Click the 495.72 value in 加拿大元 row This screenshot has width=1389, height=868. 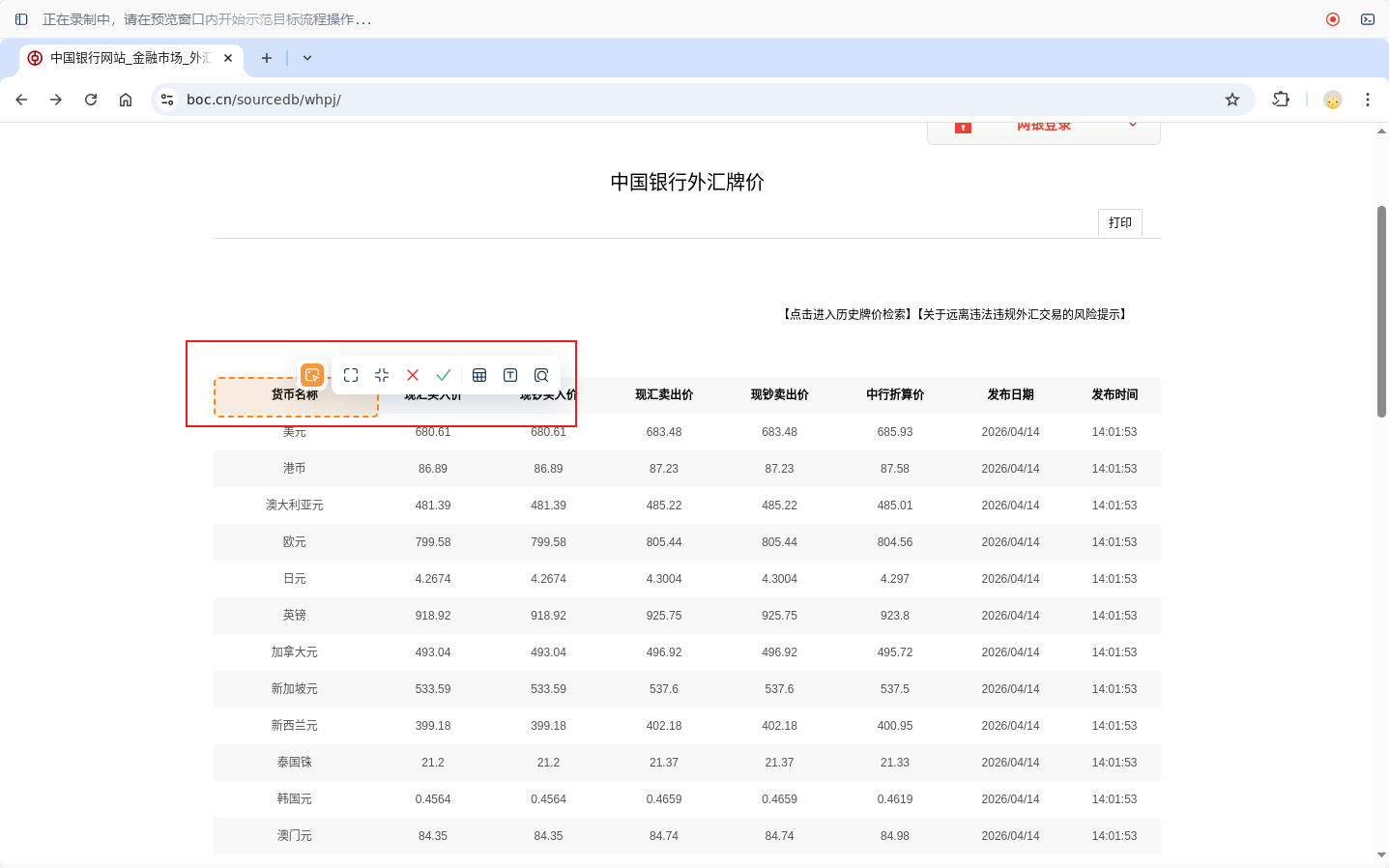895,652
